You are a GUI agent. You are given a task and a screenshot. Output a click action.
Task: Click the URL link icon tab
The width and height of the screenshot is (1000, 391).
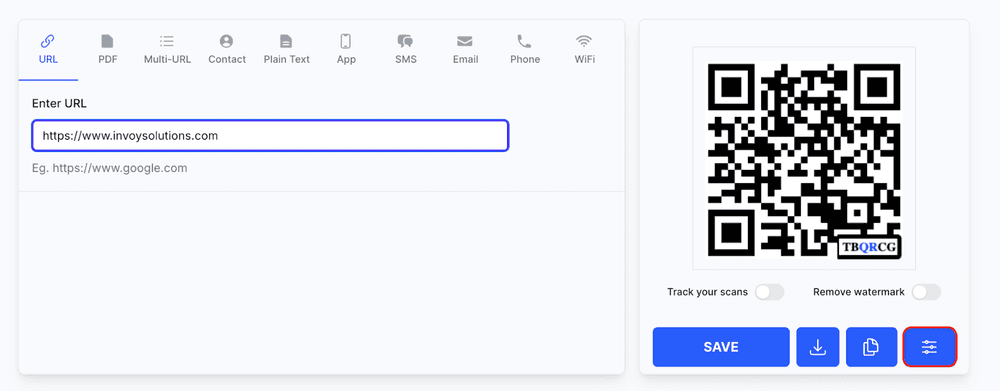48,41
